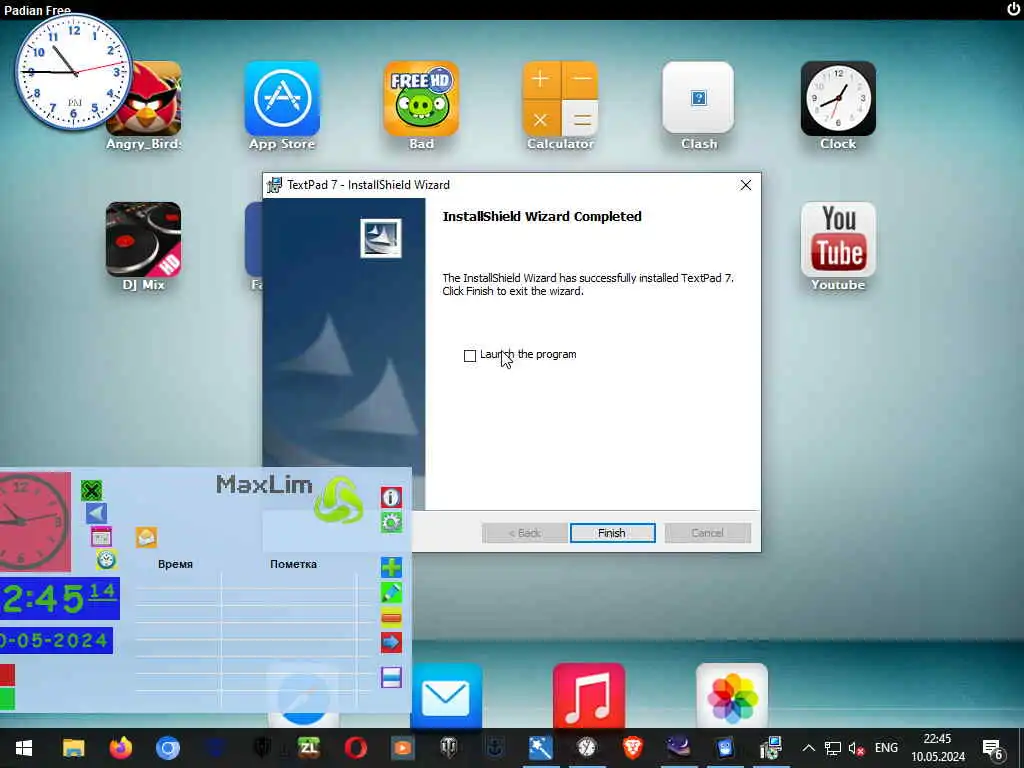The image size is (1024, 768).
Task: Open Brave browser from the taskbar
Action: [x=632, y=748]
